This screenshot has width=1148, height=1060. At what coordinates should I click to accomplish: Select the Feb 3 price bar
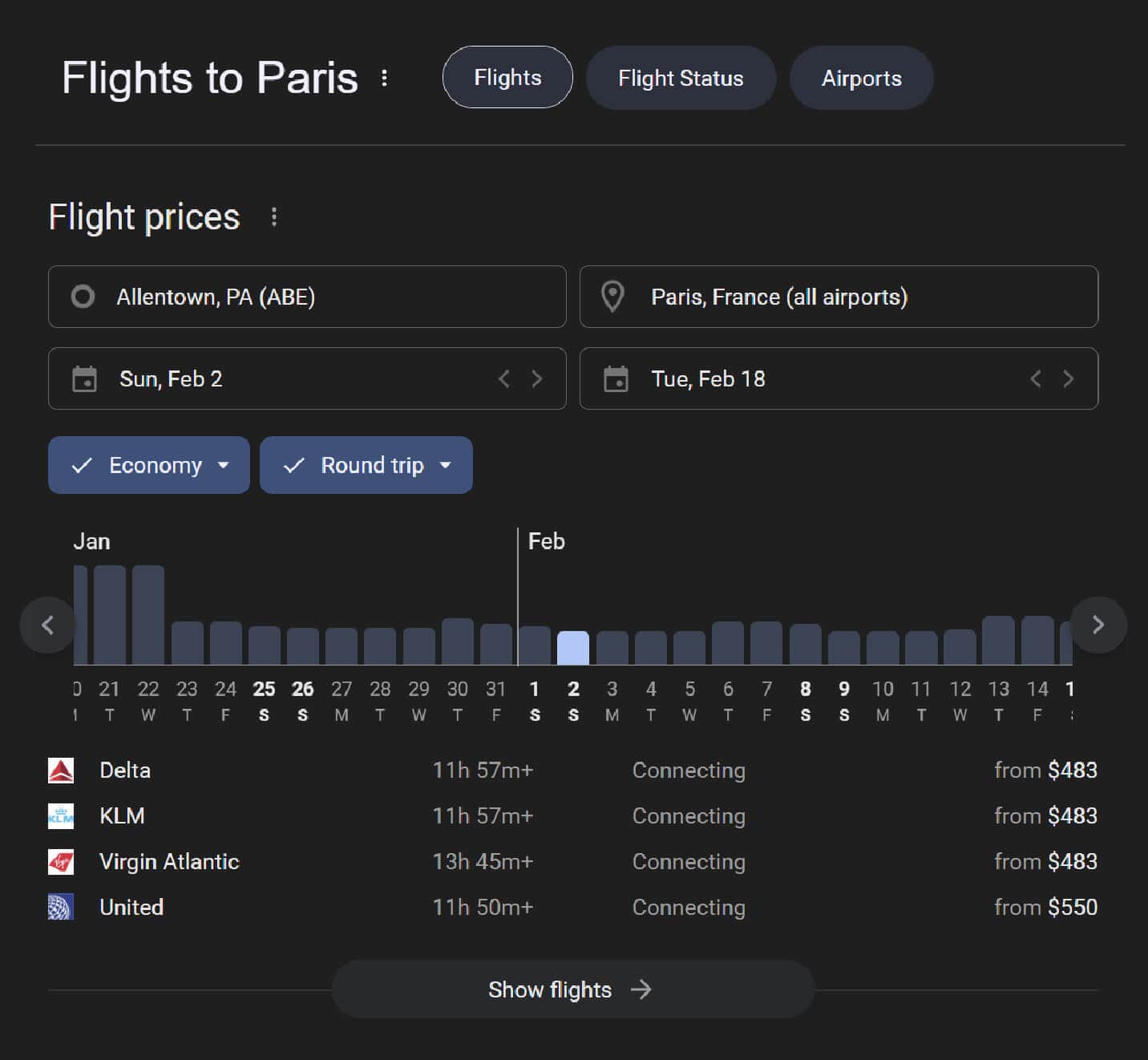612,648
